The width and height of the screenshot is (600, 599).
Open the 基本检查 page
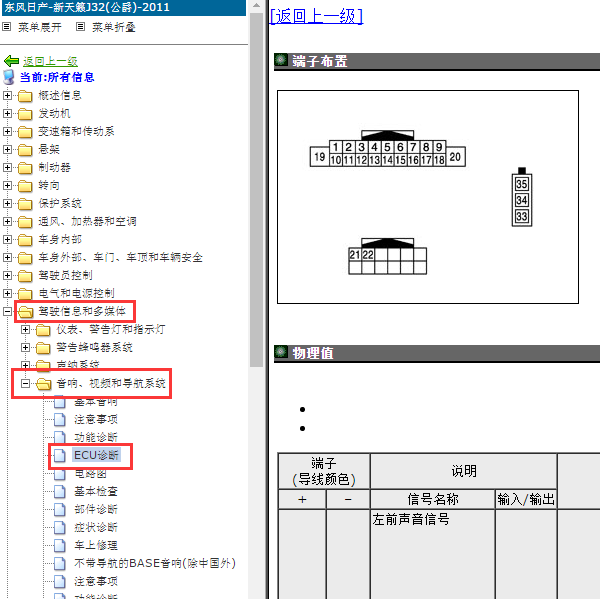[x=96, y=491]
